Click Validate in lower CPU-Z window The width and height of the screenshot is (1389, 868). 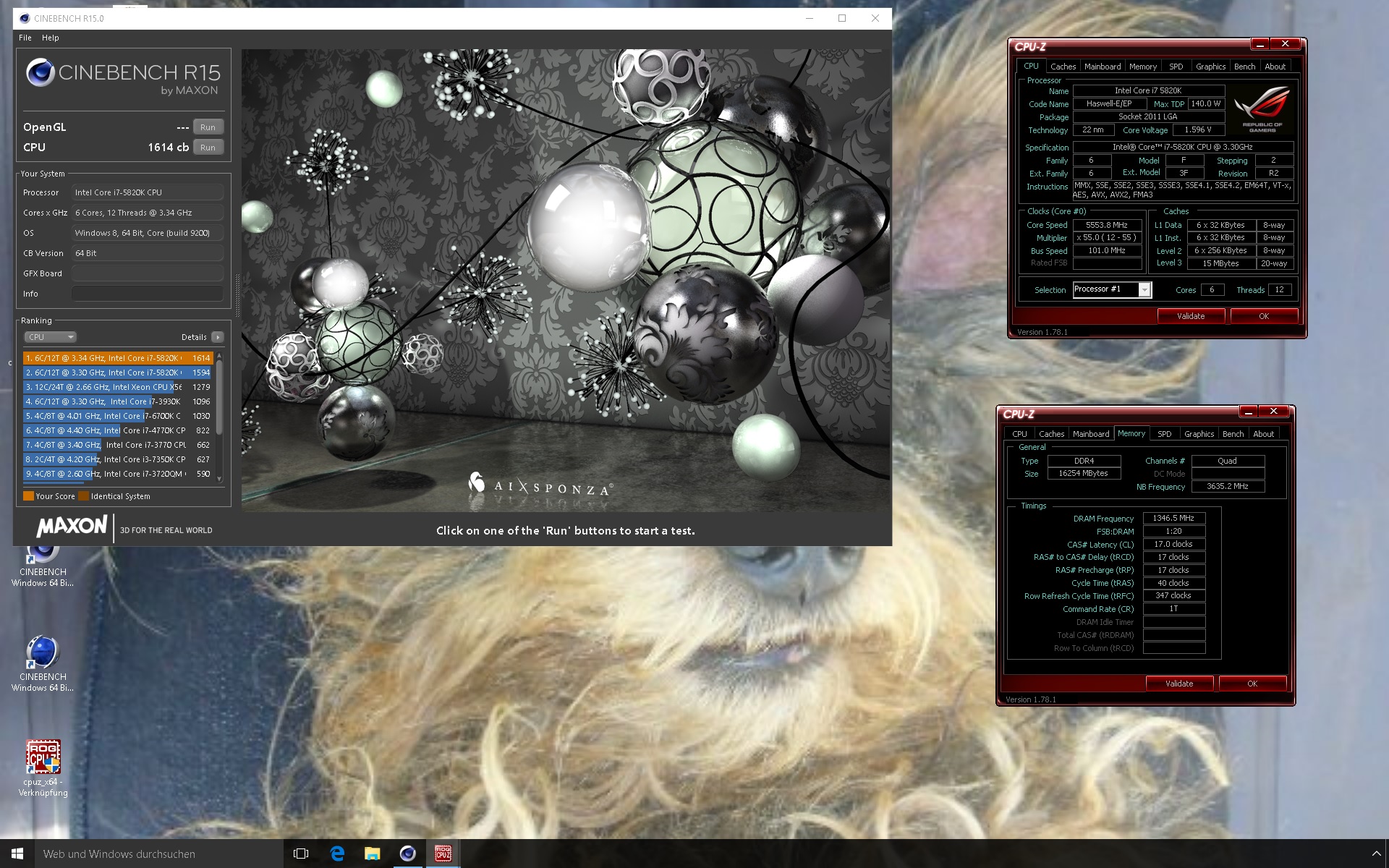tap(1179, 684)
